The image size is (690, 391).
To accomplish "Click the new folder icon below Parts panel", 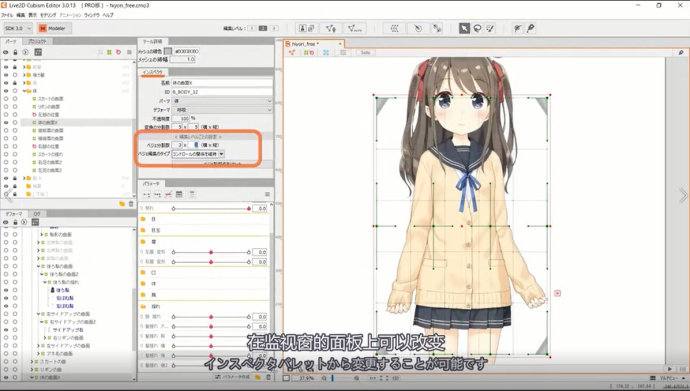I will click(x=122, y=204).
